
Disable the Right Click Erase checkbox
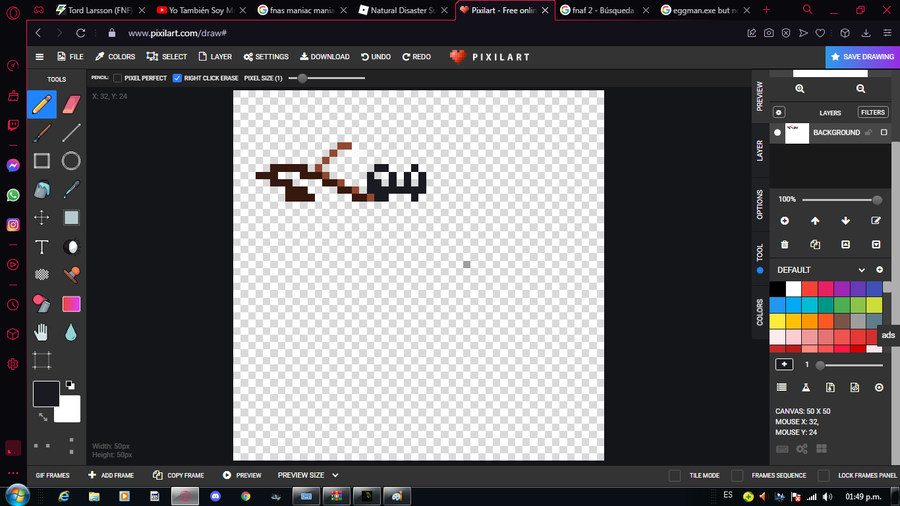coord(177,78)
